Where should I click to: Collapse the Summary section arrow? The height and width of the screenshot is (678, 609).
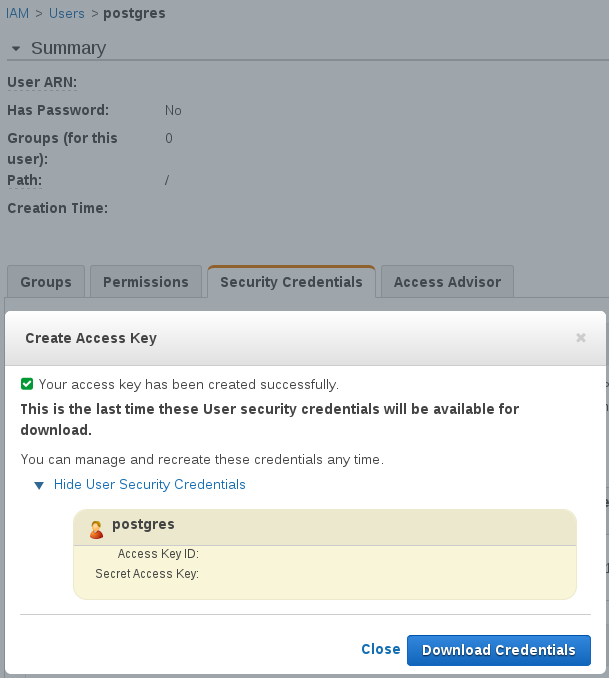coord(15,49)
